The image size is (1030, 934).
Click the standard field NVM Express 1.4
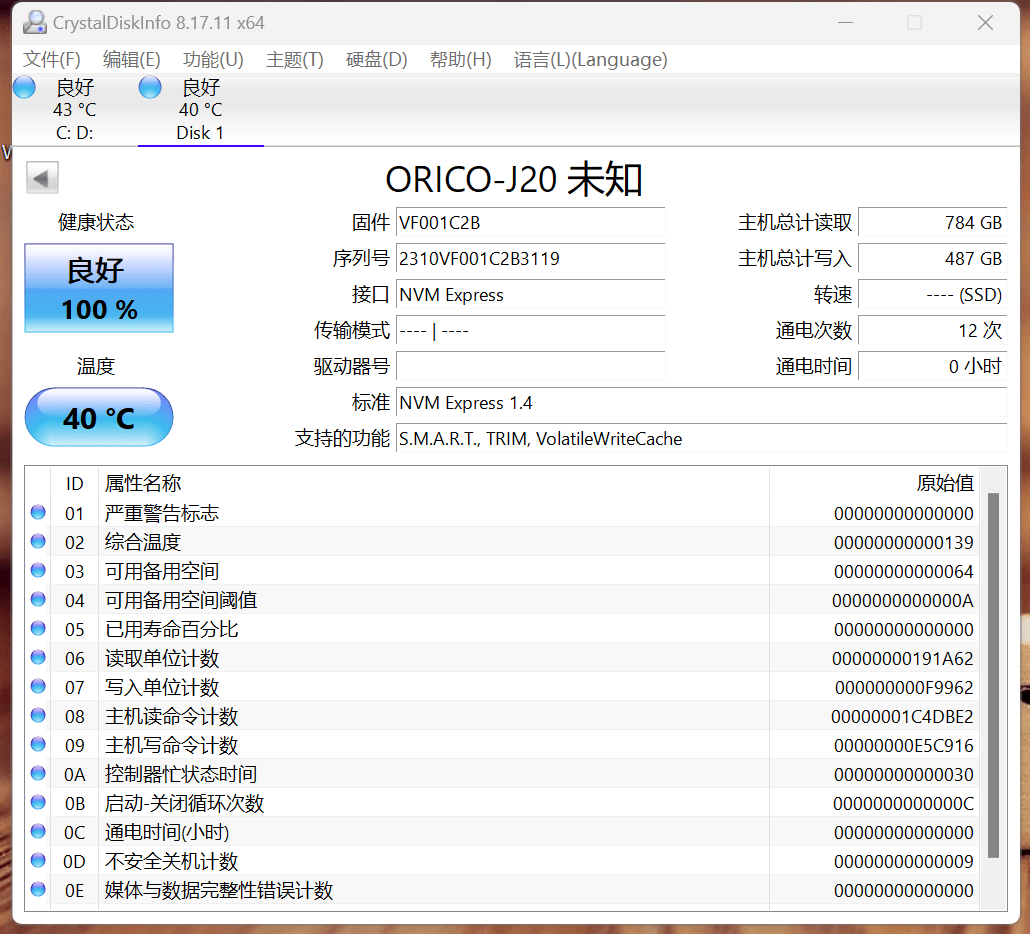tap(702, 403)
